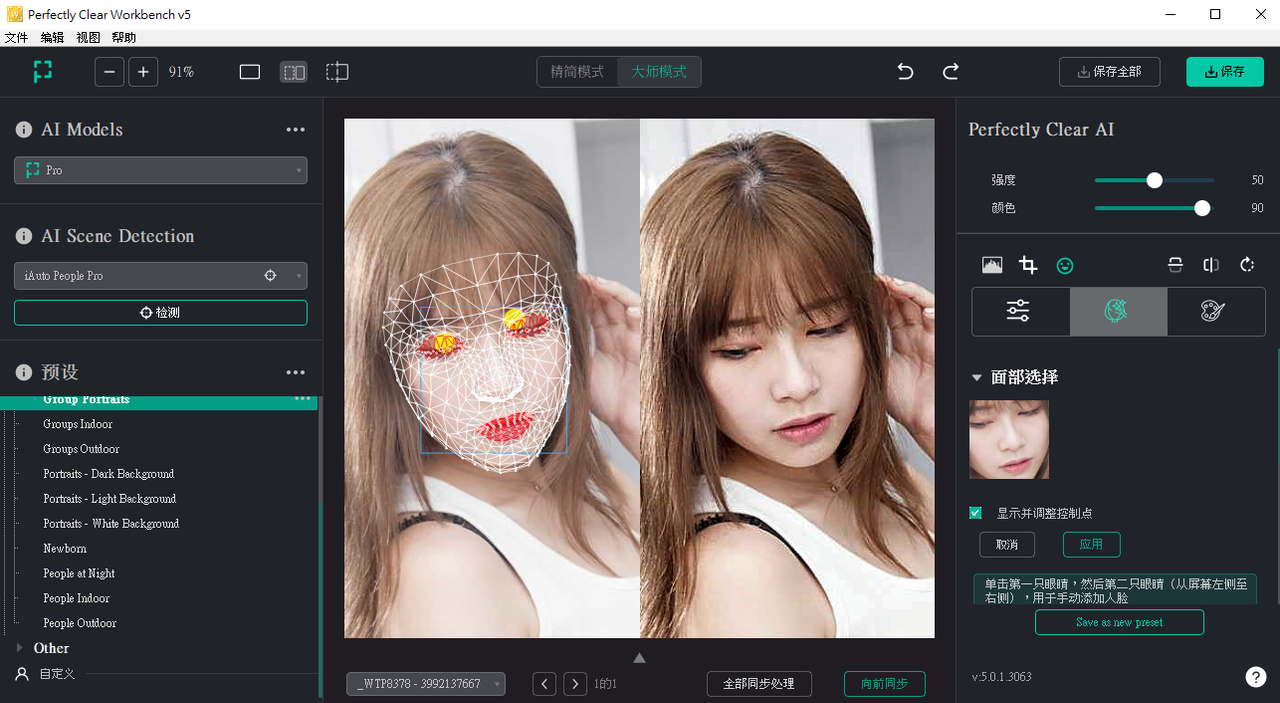Open the AI Models Pro dropdown
This screenshot has width=1280, height=703.
[160, 171]
